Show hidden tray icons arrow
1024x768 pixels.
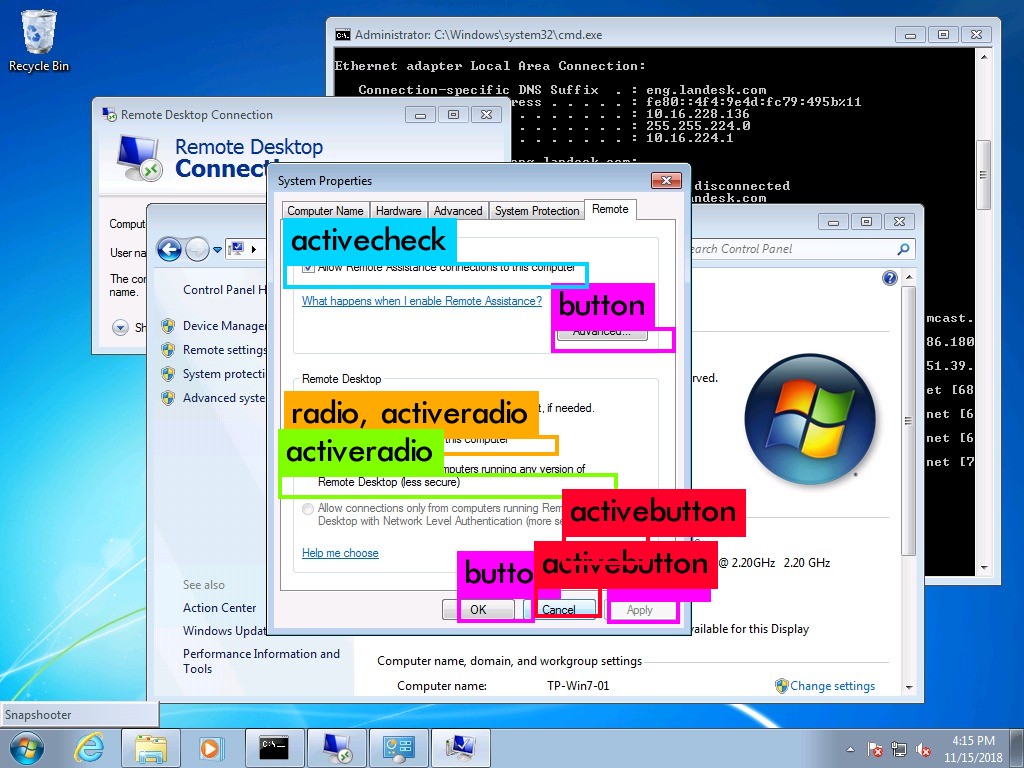(850, 750)
